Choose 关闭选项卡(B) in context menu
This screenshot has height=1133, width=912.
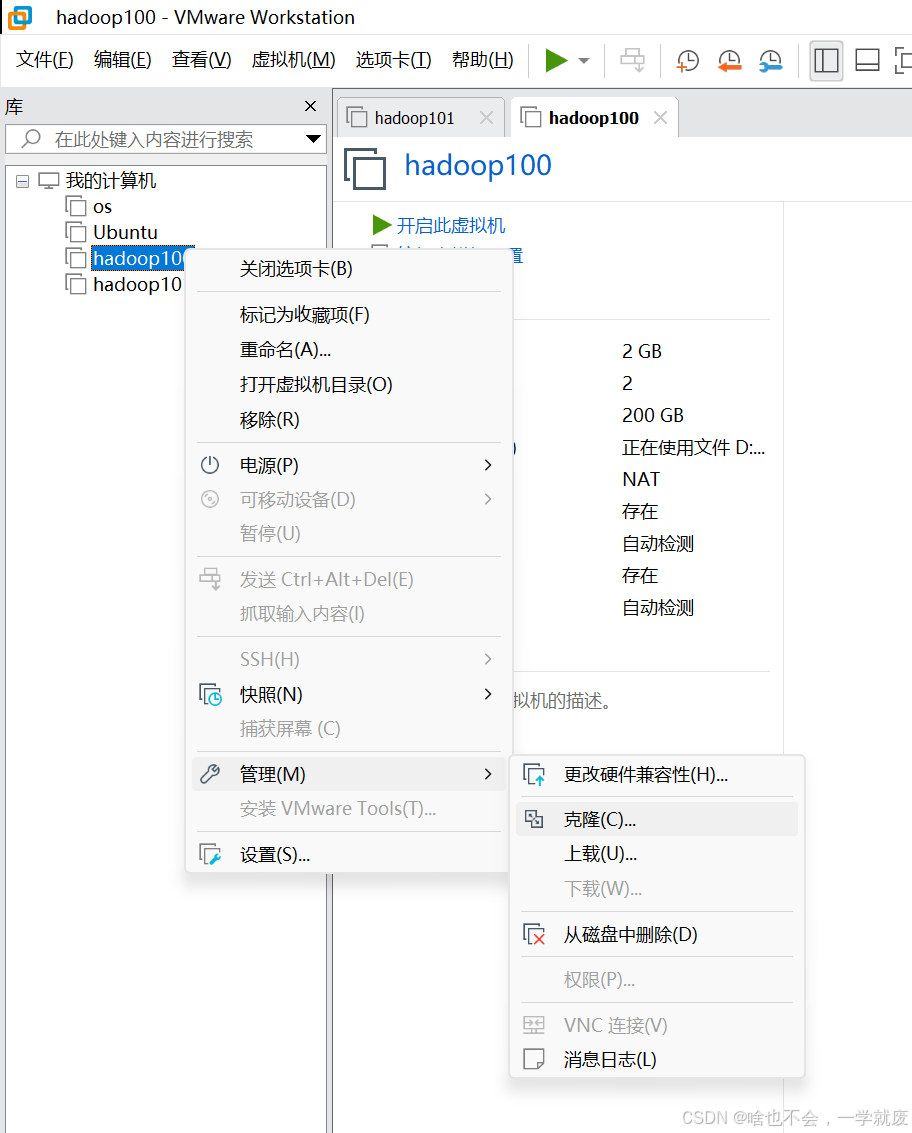(x=348, y=269)
